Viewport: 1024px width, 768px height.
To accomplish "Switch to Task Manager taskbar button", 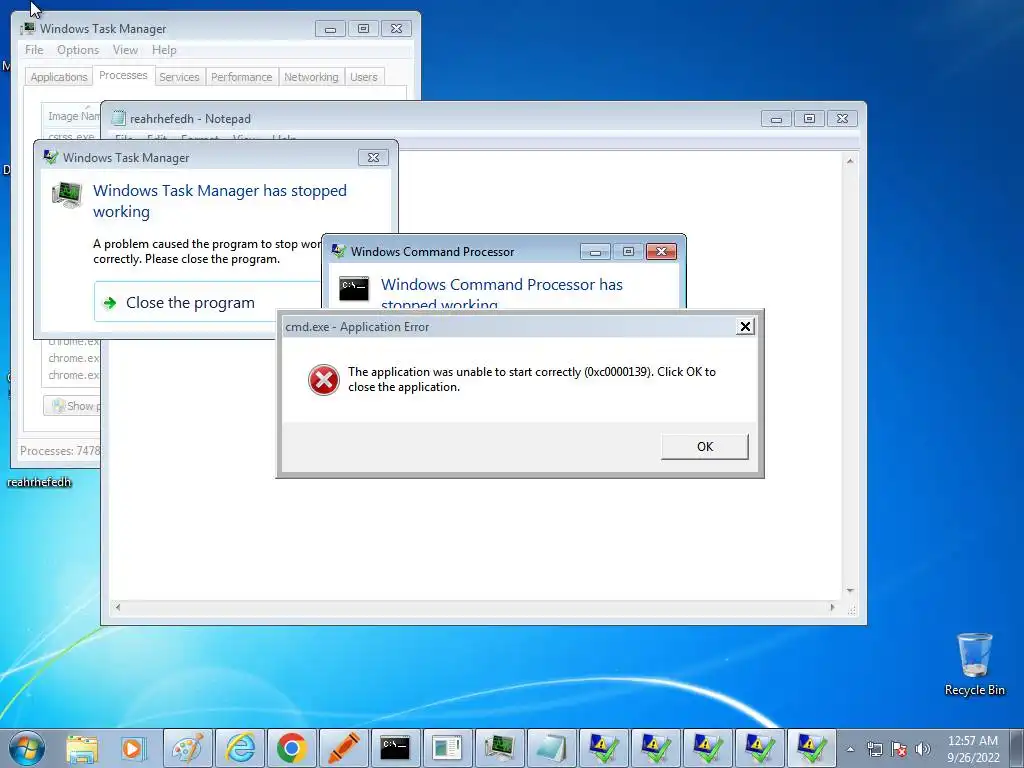I will tap(500, 748).
